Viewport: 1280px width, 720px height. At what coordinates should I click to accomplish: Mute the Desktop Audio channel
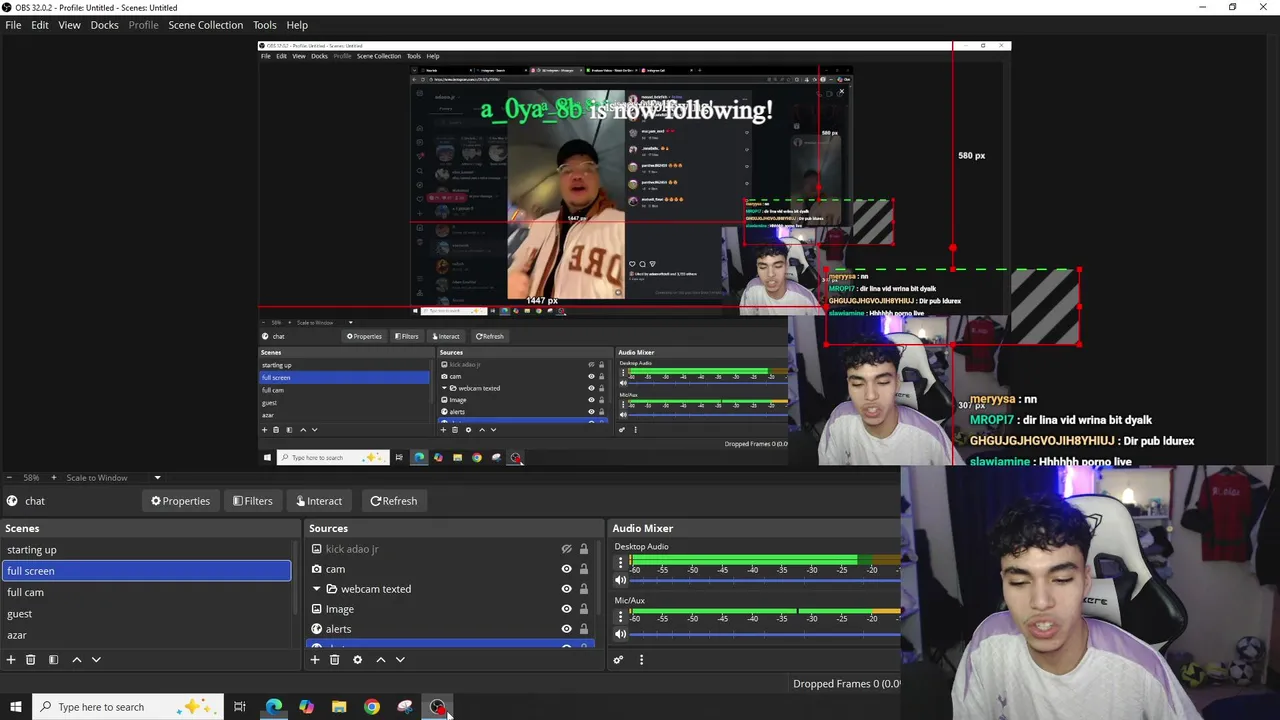620,580
